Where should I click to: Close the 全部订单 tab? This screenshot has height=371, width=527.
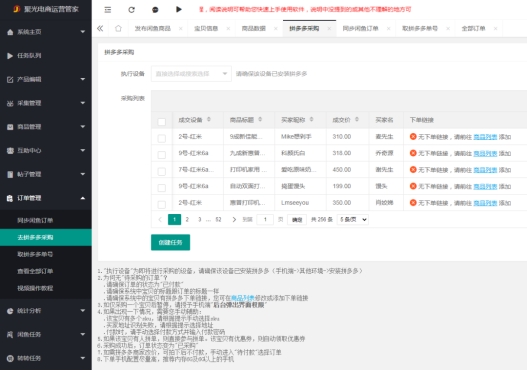click(x=495, y=29)
